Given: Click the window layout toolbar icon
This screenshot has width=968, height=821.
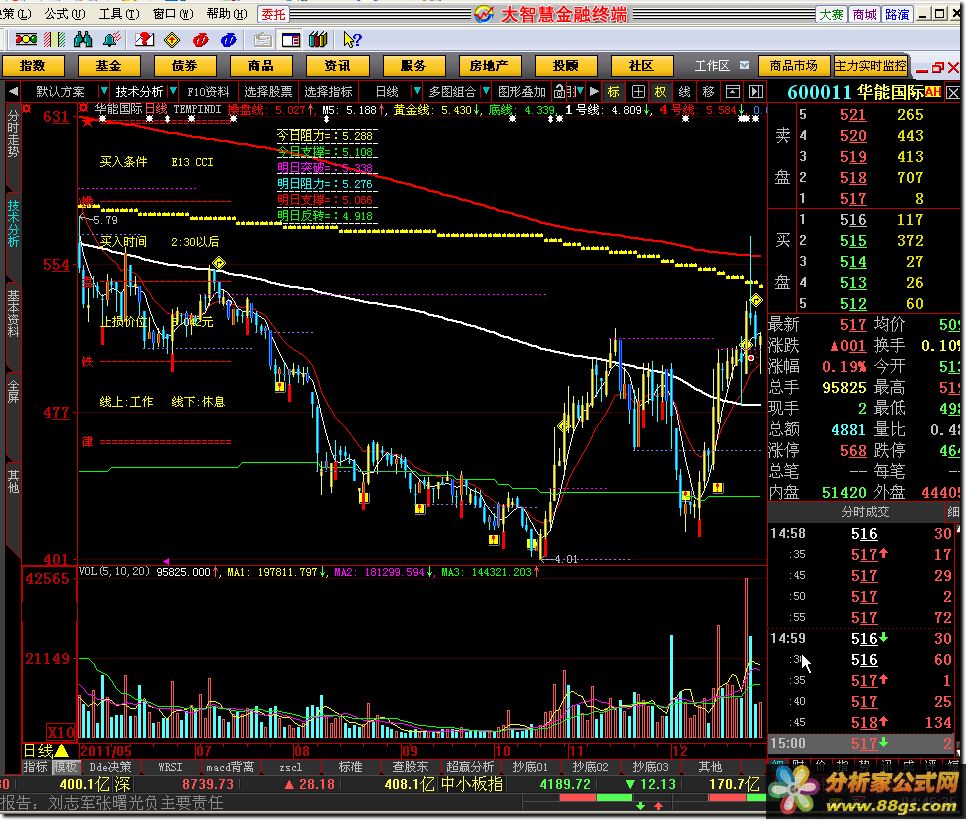Looking at the screenshot, I should pos(291,40).
